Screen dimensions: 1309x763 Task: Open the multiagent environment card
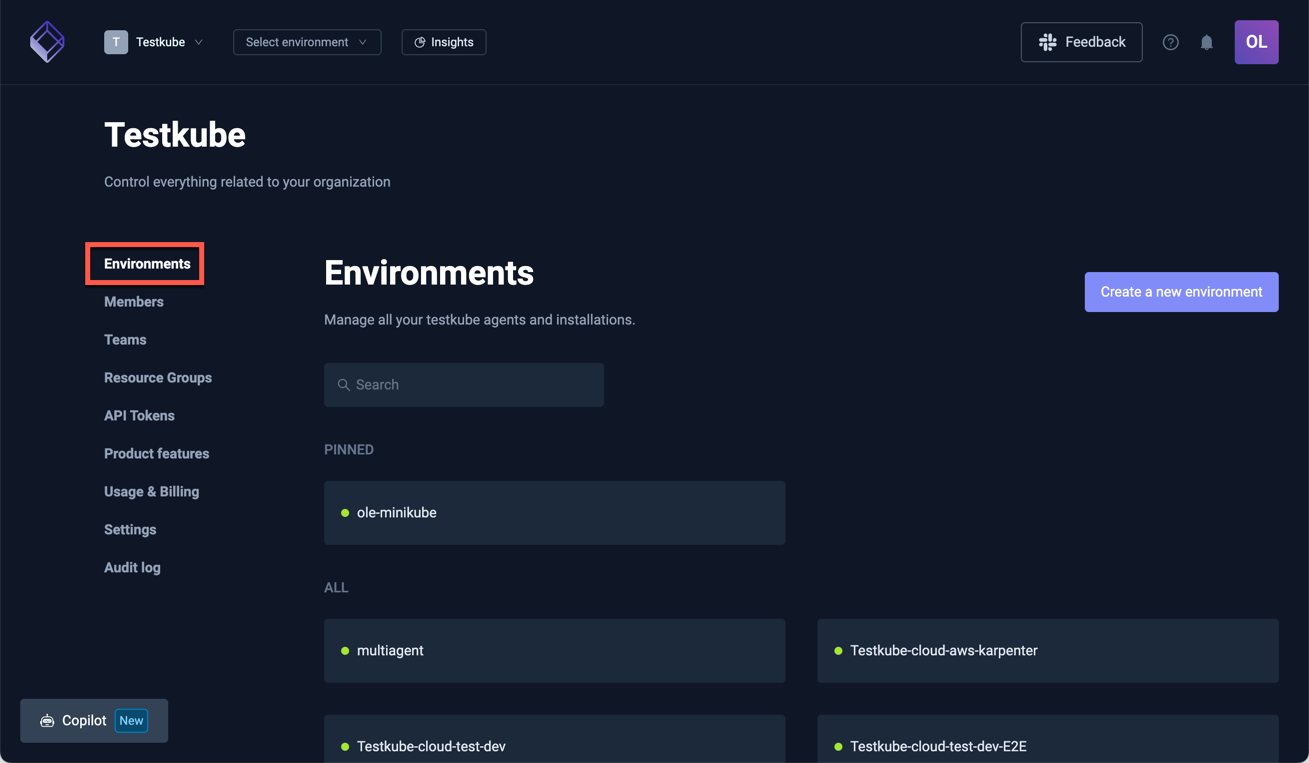(554, 650)
